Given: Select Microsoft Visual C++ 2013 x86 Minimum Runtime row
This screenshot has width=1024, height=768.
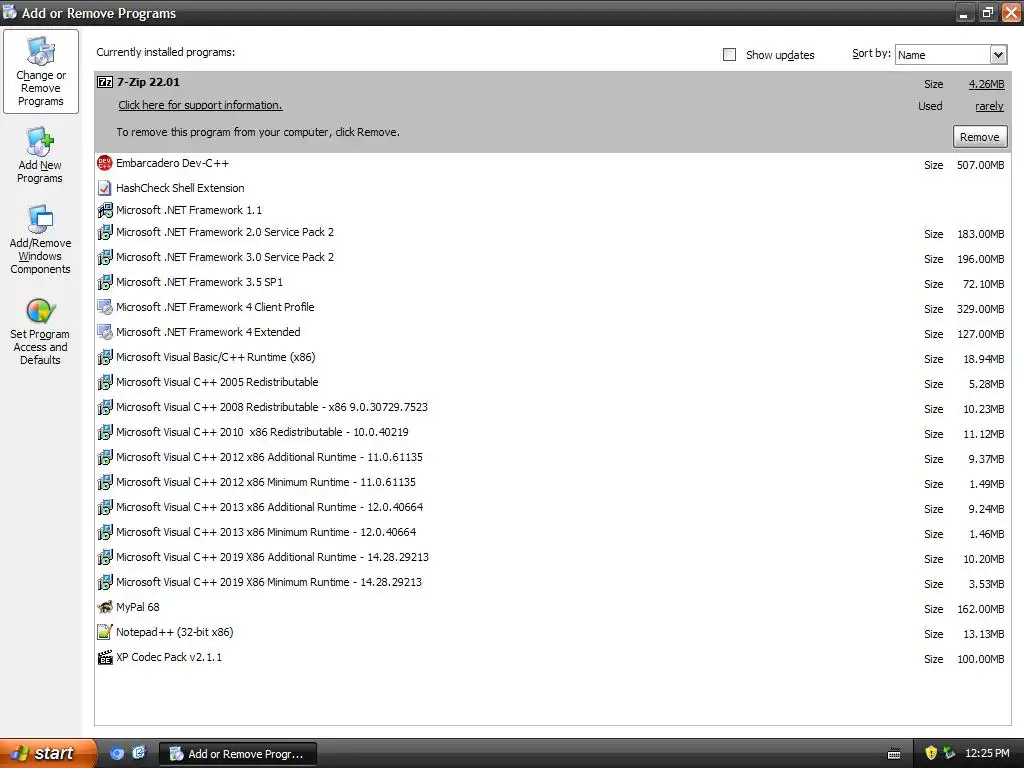Looking at the screenshot, I should pyautogui.click(x=552, y=533).
